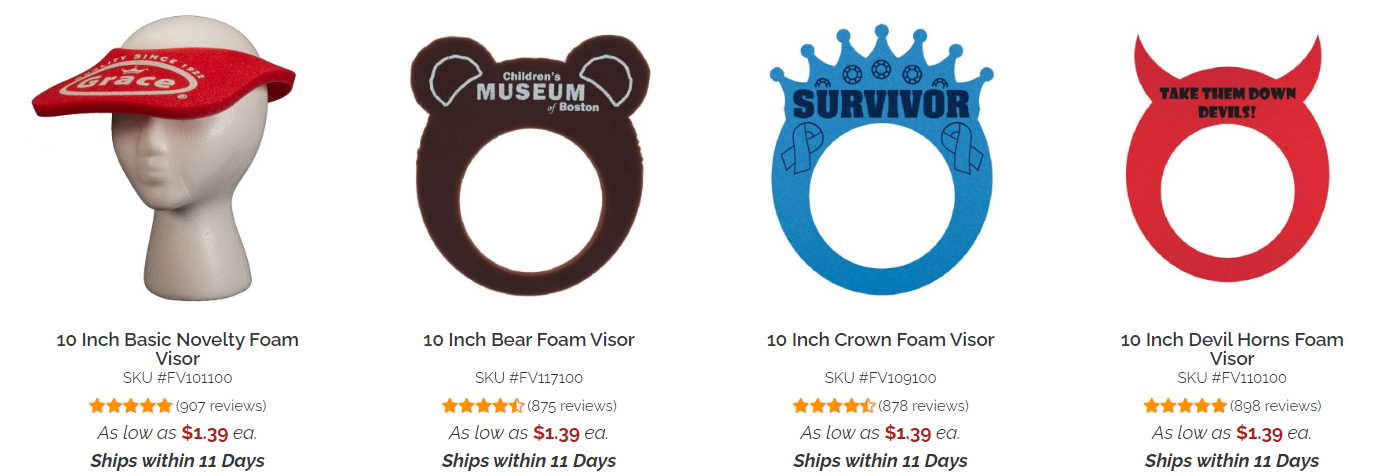View the 898 reviews link
Image resolution: width=1395 pixels, height=476 pixels.
tap(1275, 406)
